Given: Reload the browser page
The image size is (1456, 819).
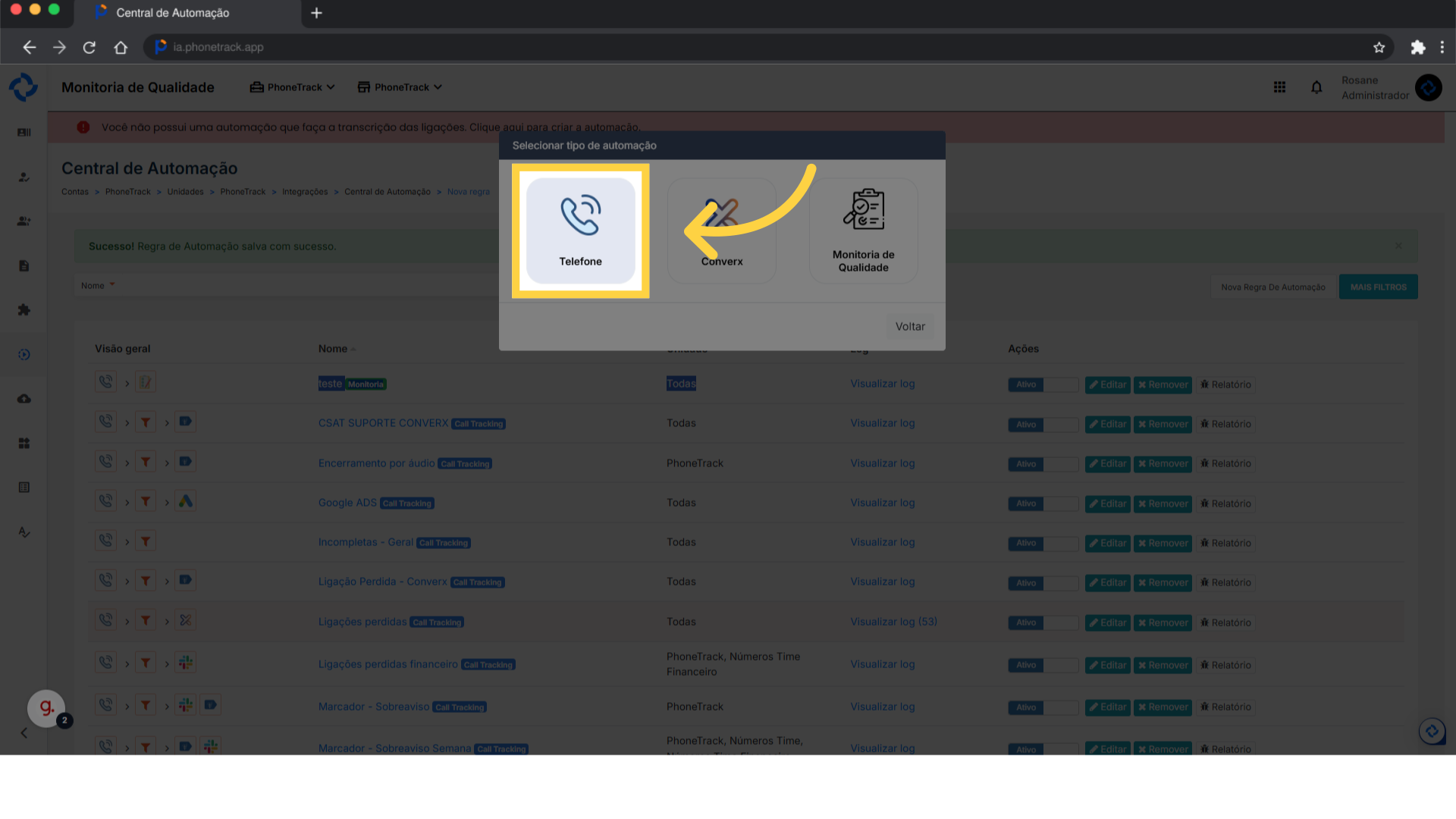Looking at the screenshot, I should (x=89, y=47).
